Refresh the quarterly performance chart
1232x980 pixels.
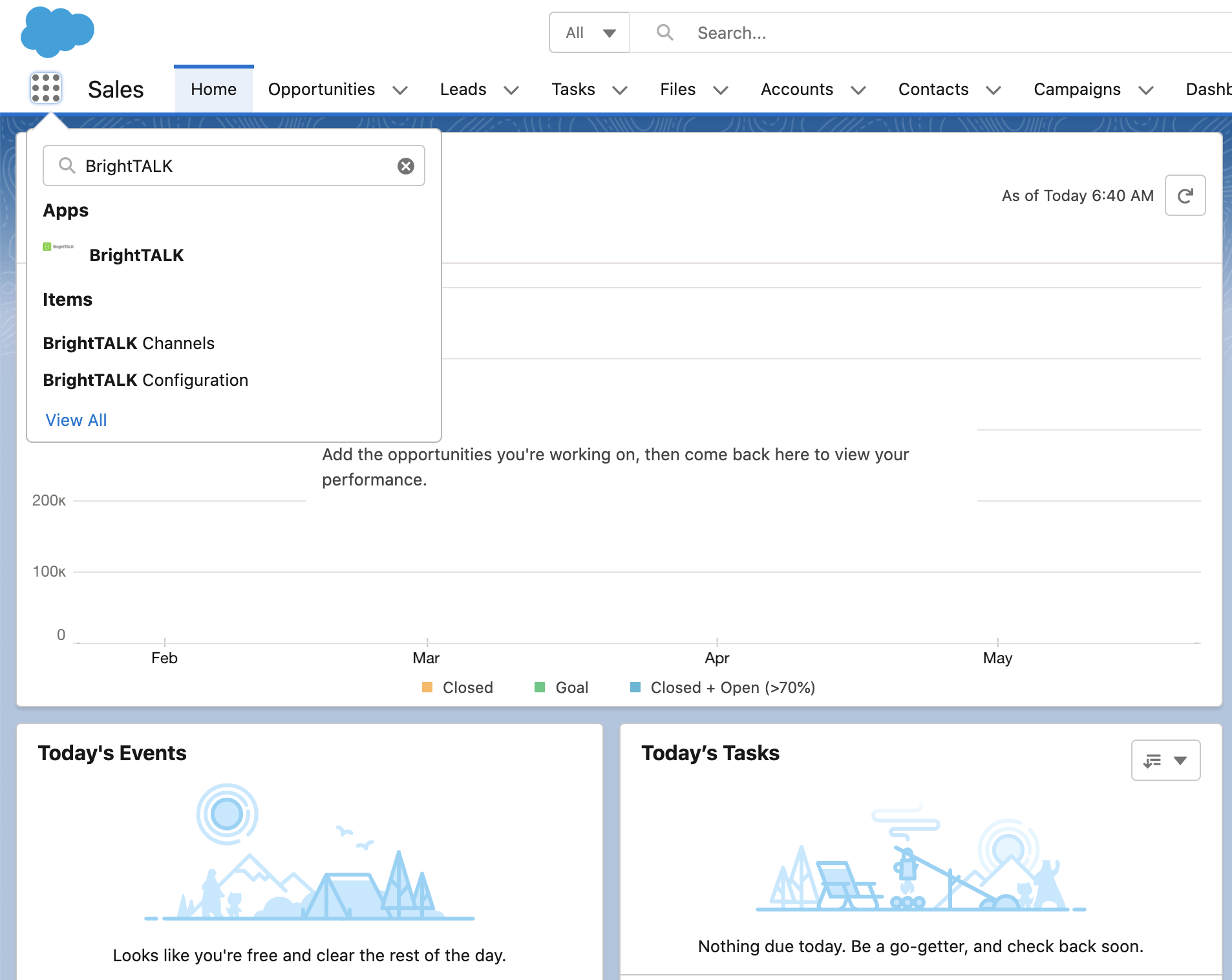1185,195
